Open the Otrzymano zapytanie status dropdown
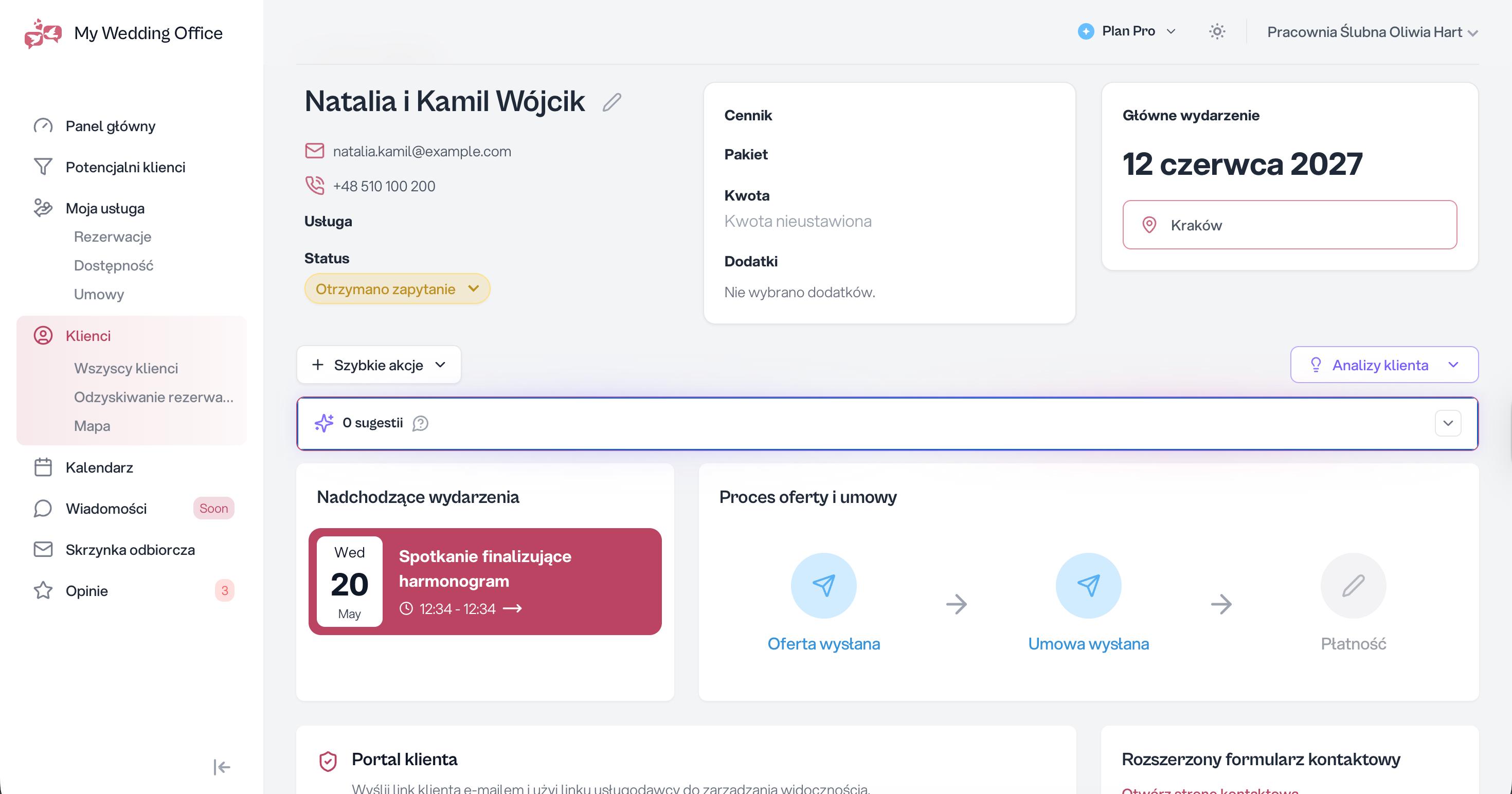 (x=398, y=288)
